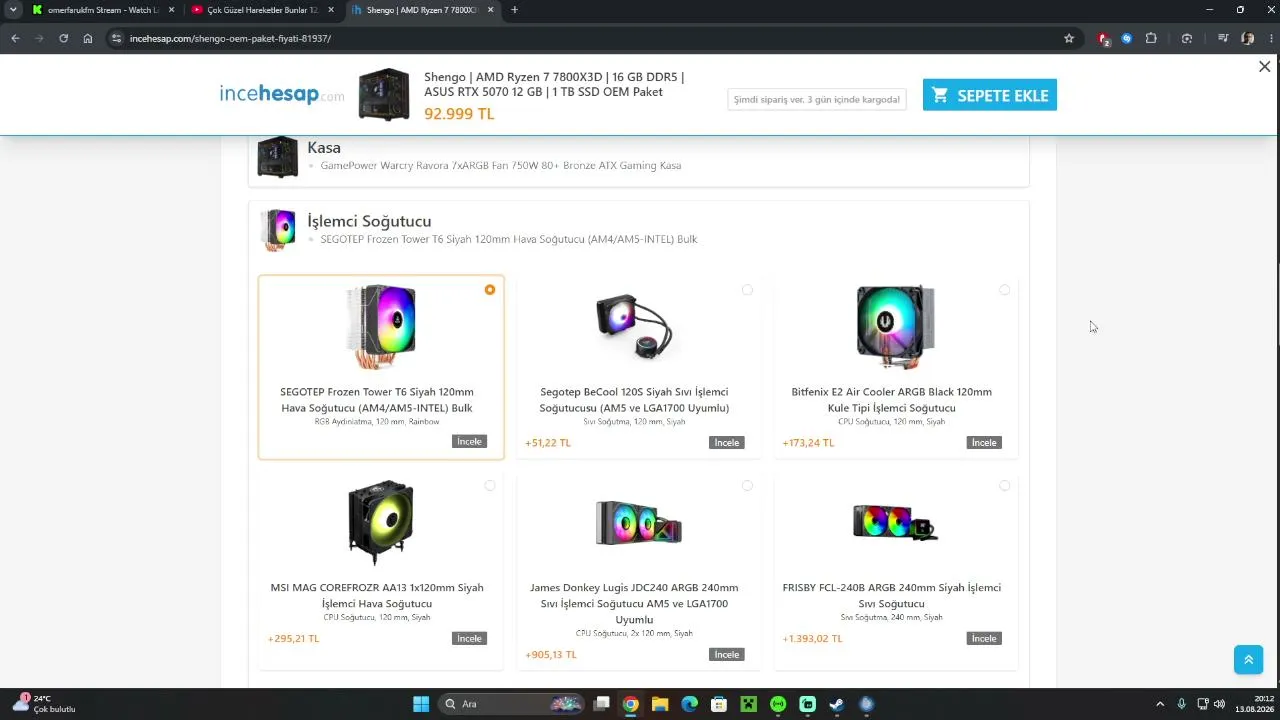The image size is (1280, 720).
Task: Go forward with the browser forward arrow
Action: [x=39, y=38]
